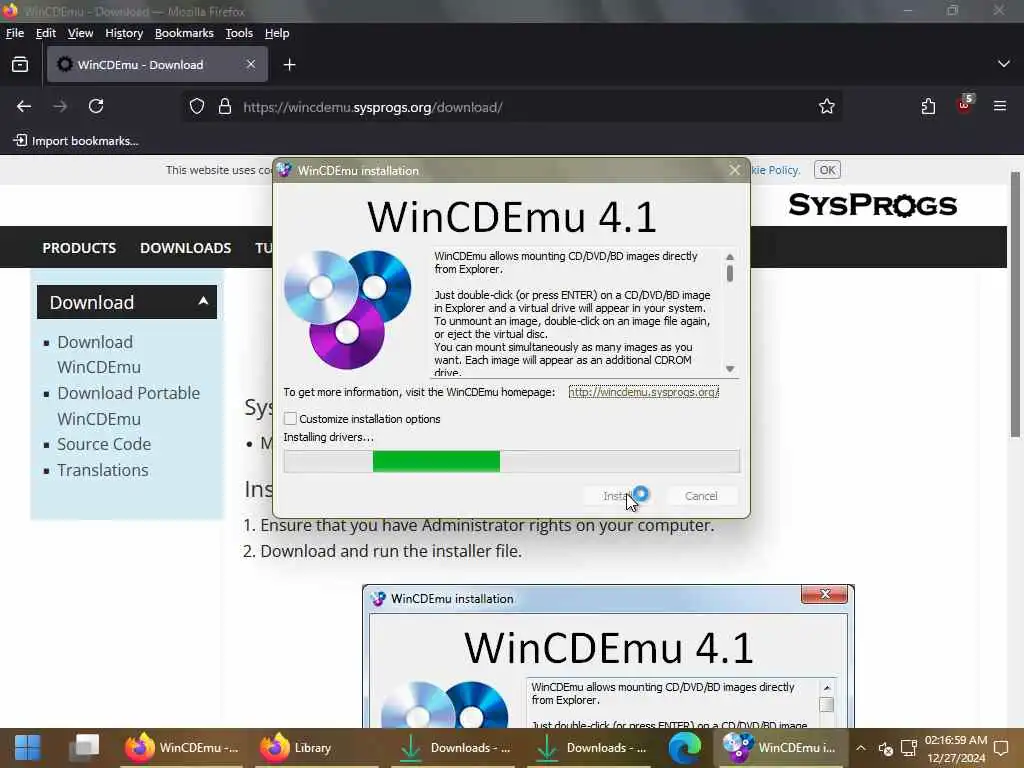Open the Help menu
The height and width of the screenshot is (768, 1024).
click(x=277, y=33)
